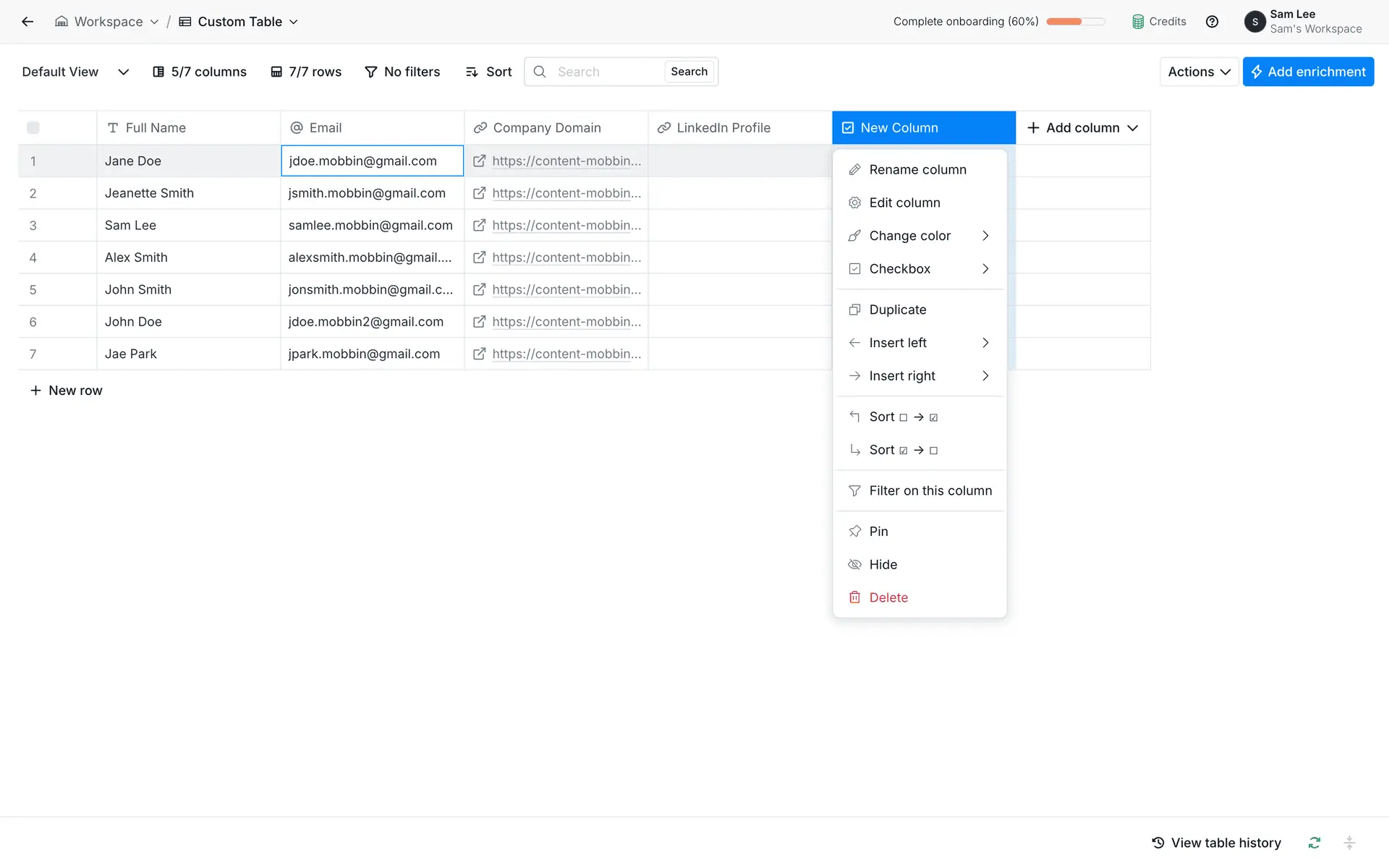Open the Credits coins icon

[1138, 22]
